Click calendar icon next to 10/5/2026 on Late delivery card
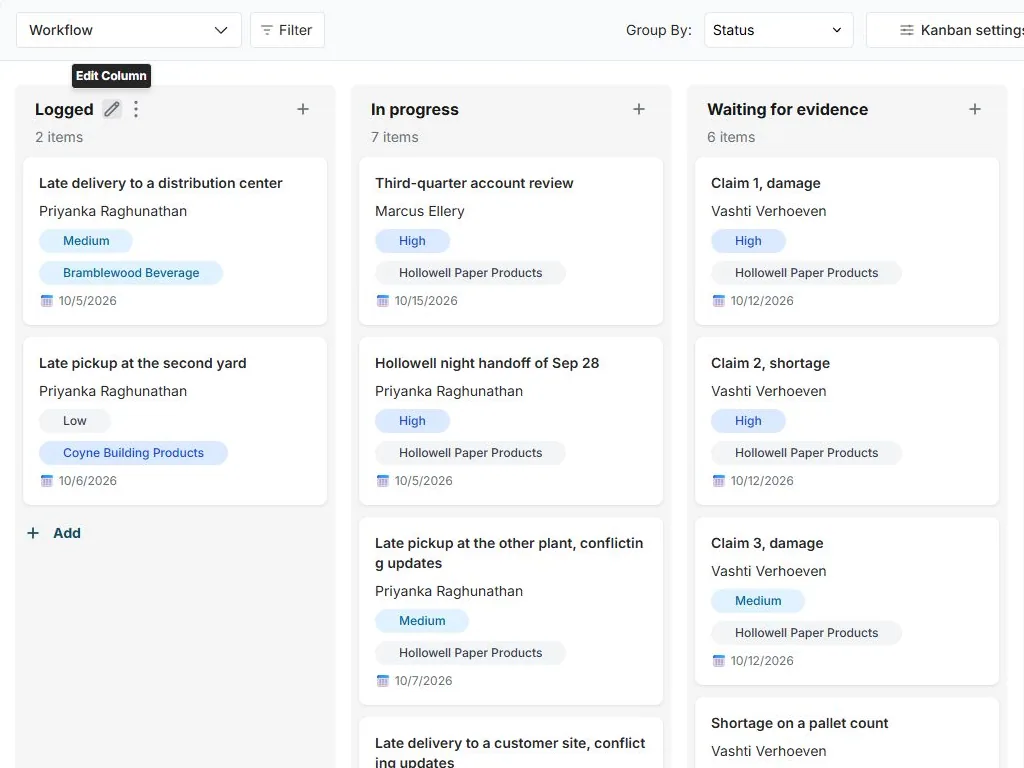This screenshot has height=768, width=1024. pos(46,301)
